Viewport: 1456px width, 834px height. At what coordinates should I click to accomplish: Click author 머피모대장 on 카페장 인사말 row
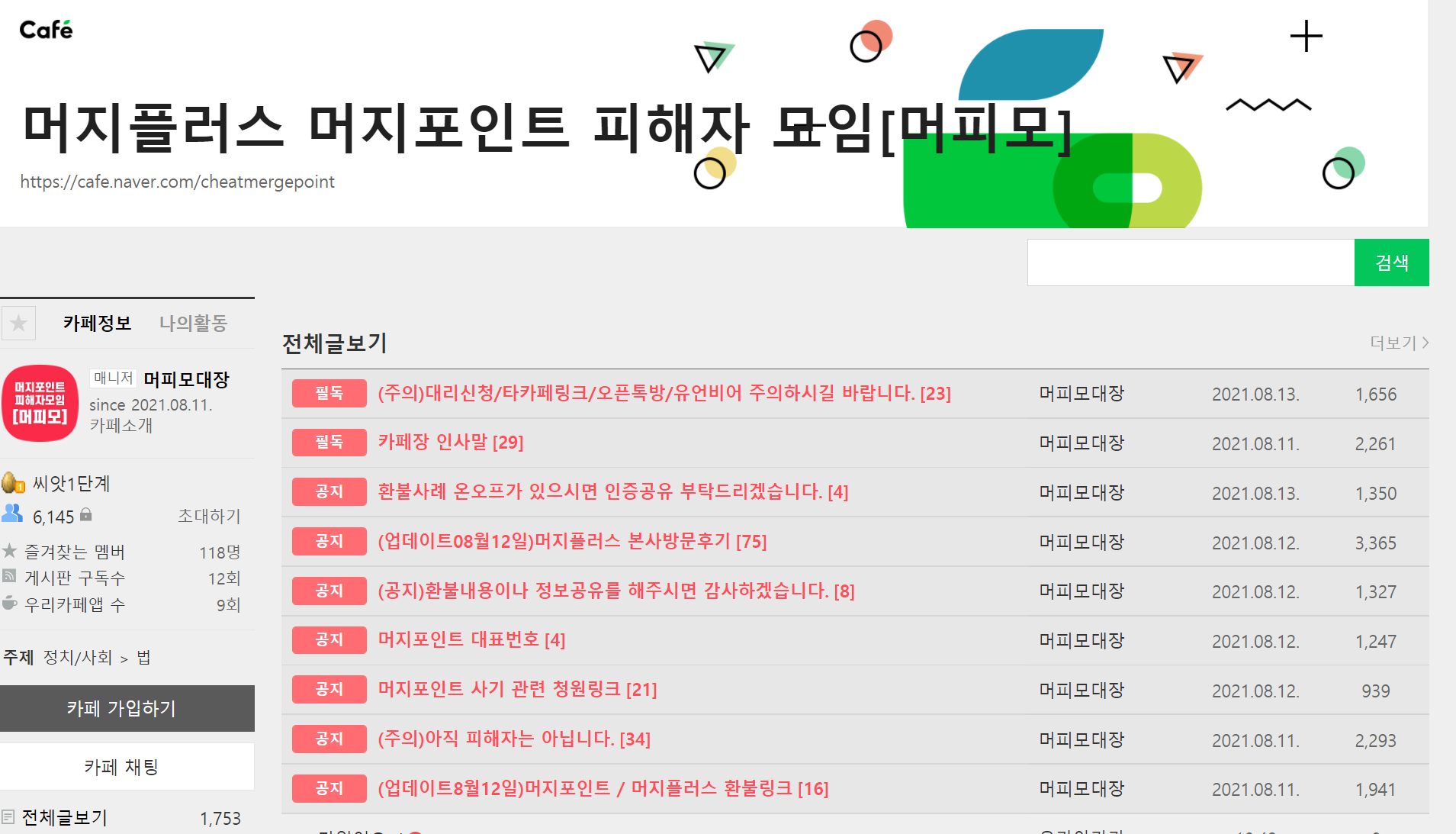tap(1082, 443)
